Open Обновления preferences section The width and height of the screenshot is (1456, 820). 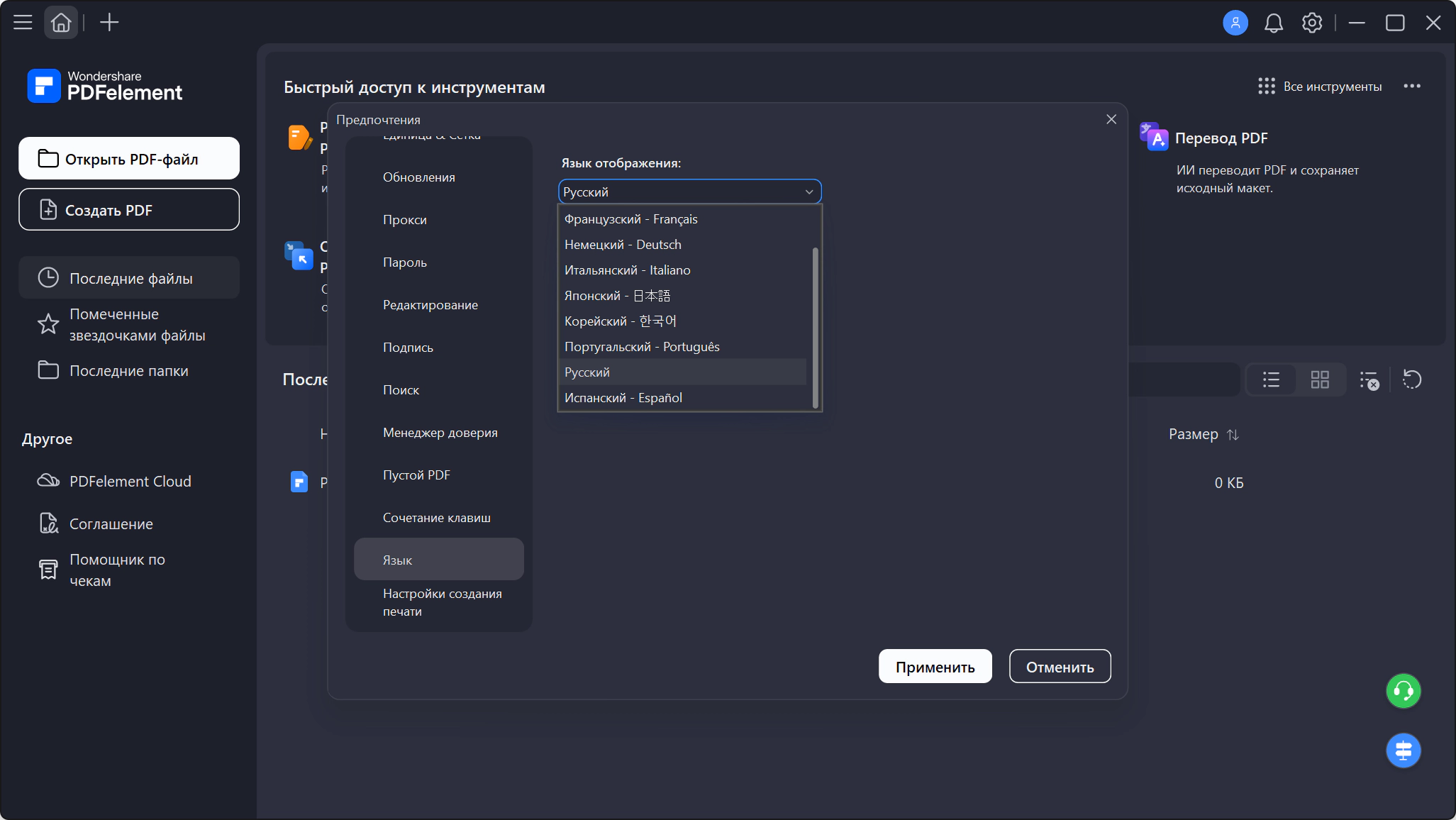438,177
